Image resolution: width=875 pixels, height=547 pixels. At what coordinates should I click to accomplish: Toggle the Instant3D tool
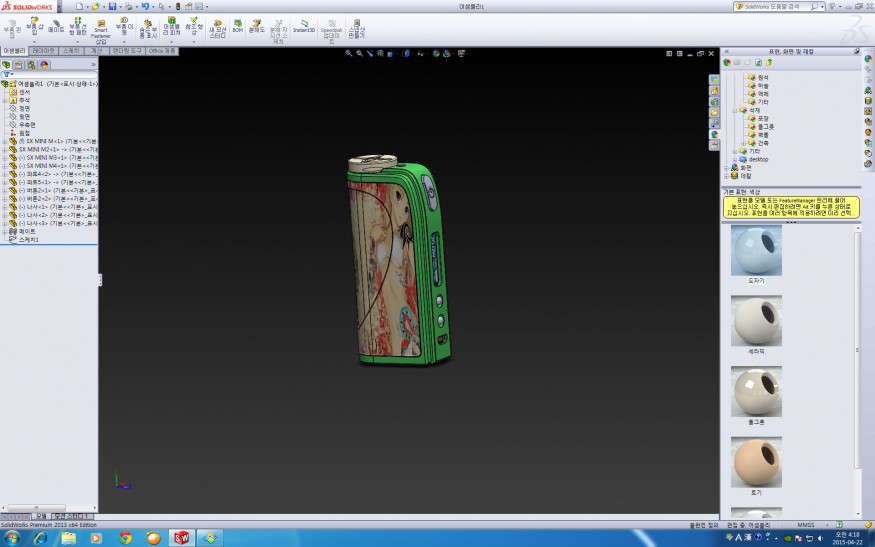coord(304,26)
